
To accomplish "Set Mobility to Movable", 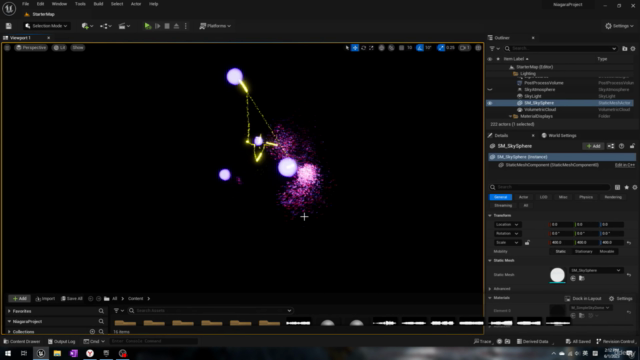I will tap(607, 252).
